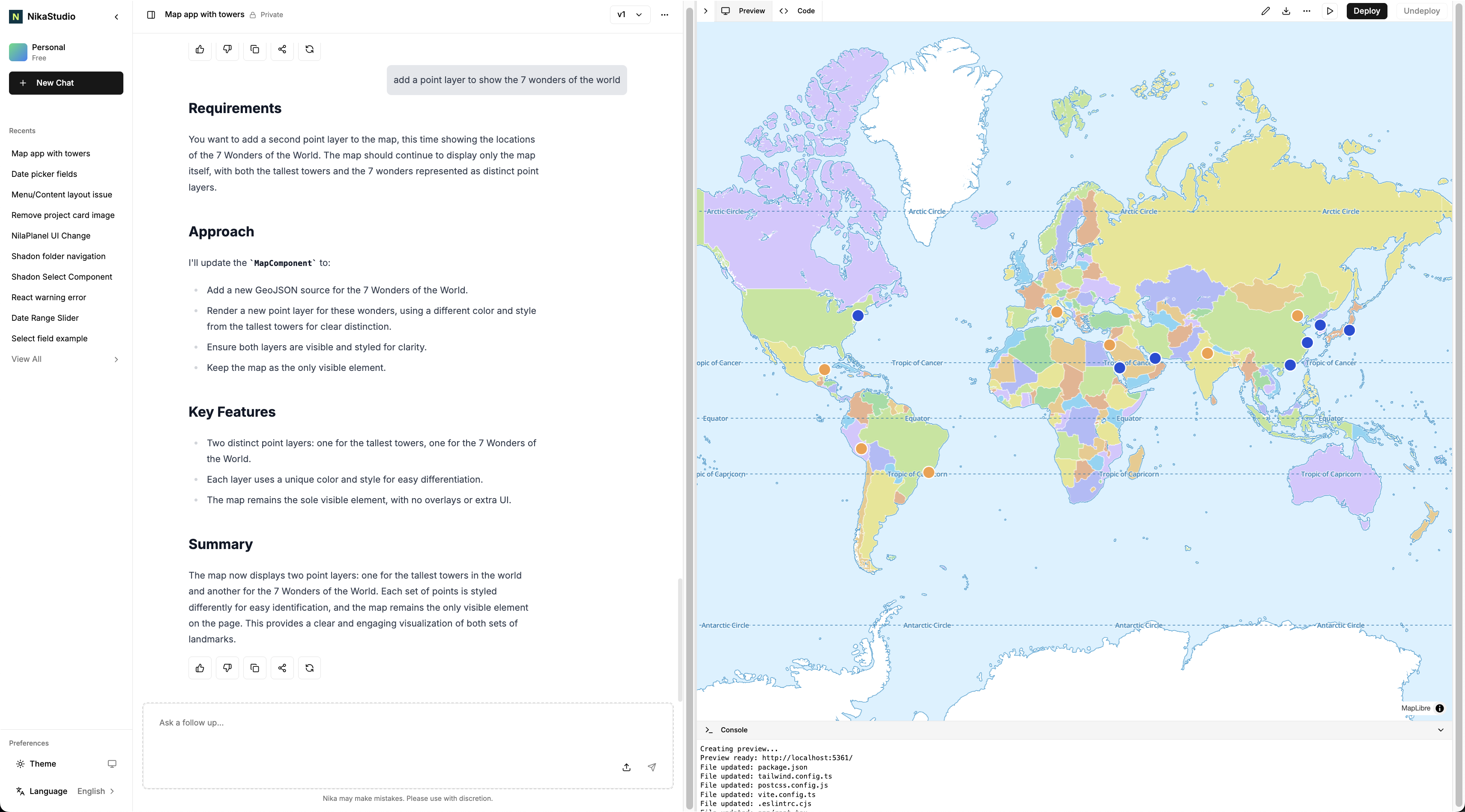This screenshot has width=1465, height=812.
Task: Click the share icon below summary
Action: click(x=282, y=668)
